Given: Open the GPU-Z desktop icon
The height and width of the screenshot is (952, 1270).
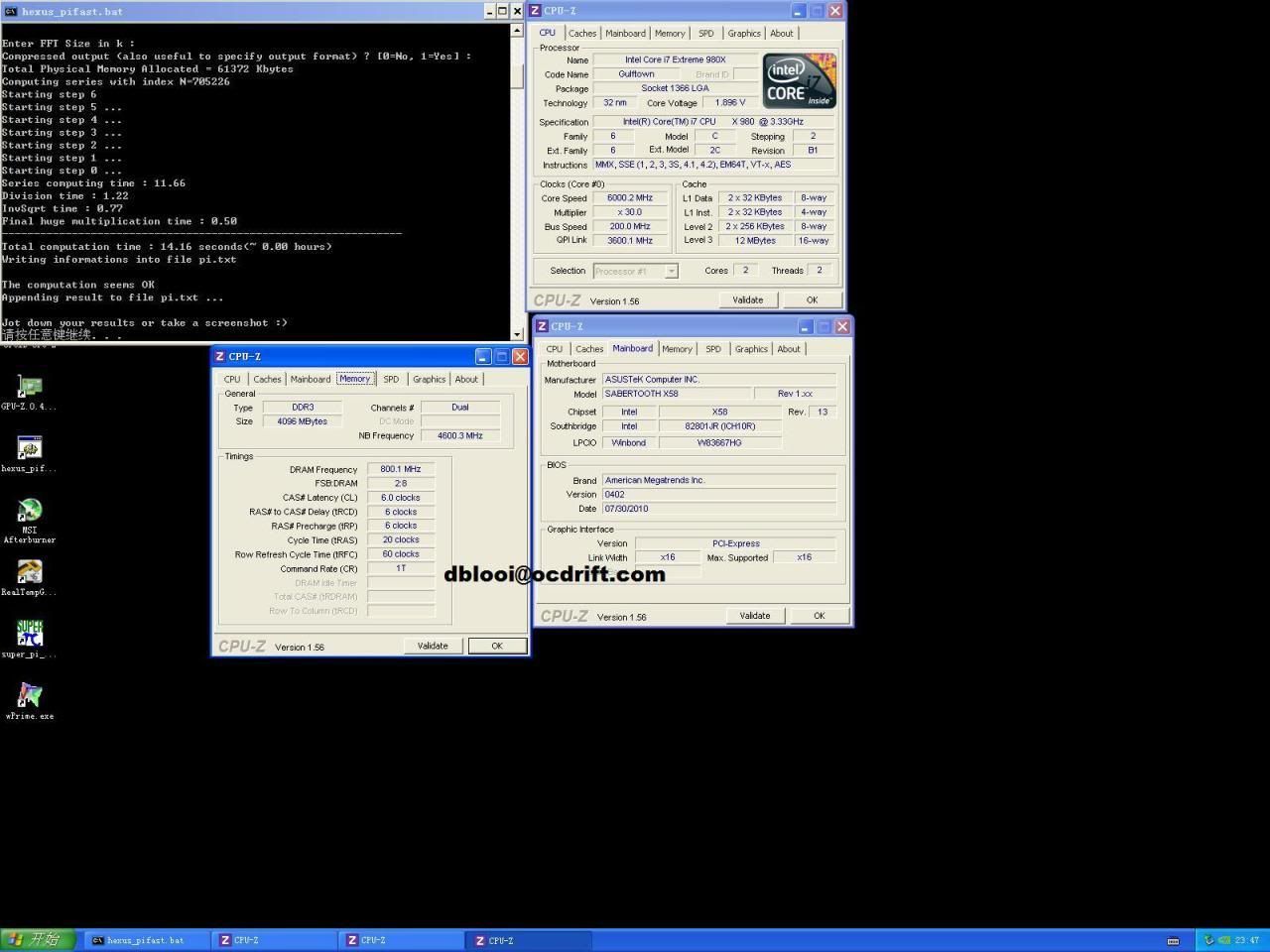Looking at the screenshot, I should [x=29, y=388].
